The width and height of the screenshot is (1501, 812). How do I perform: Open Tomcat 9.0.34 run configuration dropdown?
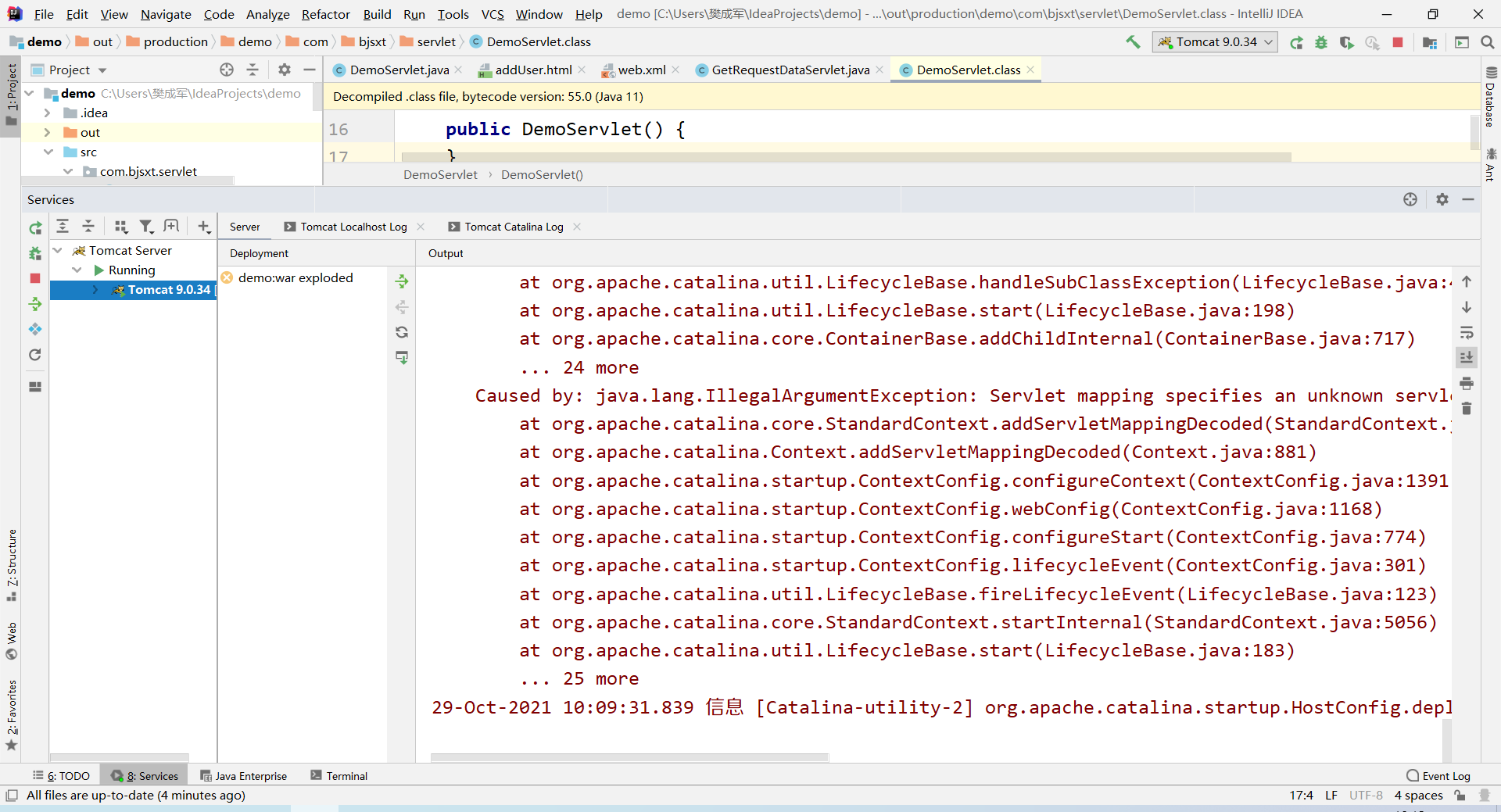(1215, 42)
